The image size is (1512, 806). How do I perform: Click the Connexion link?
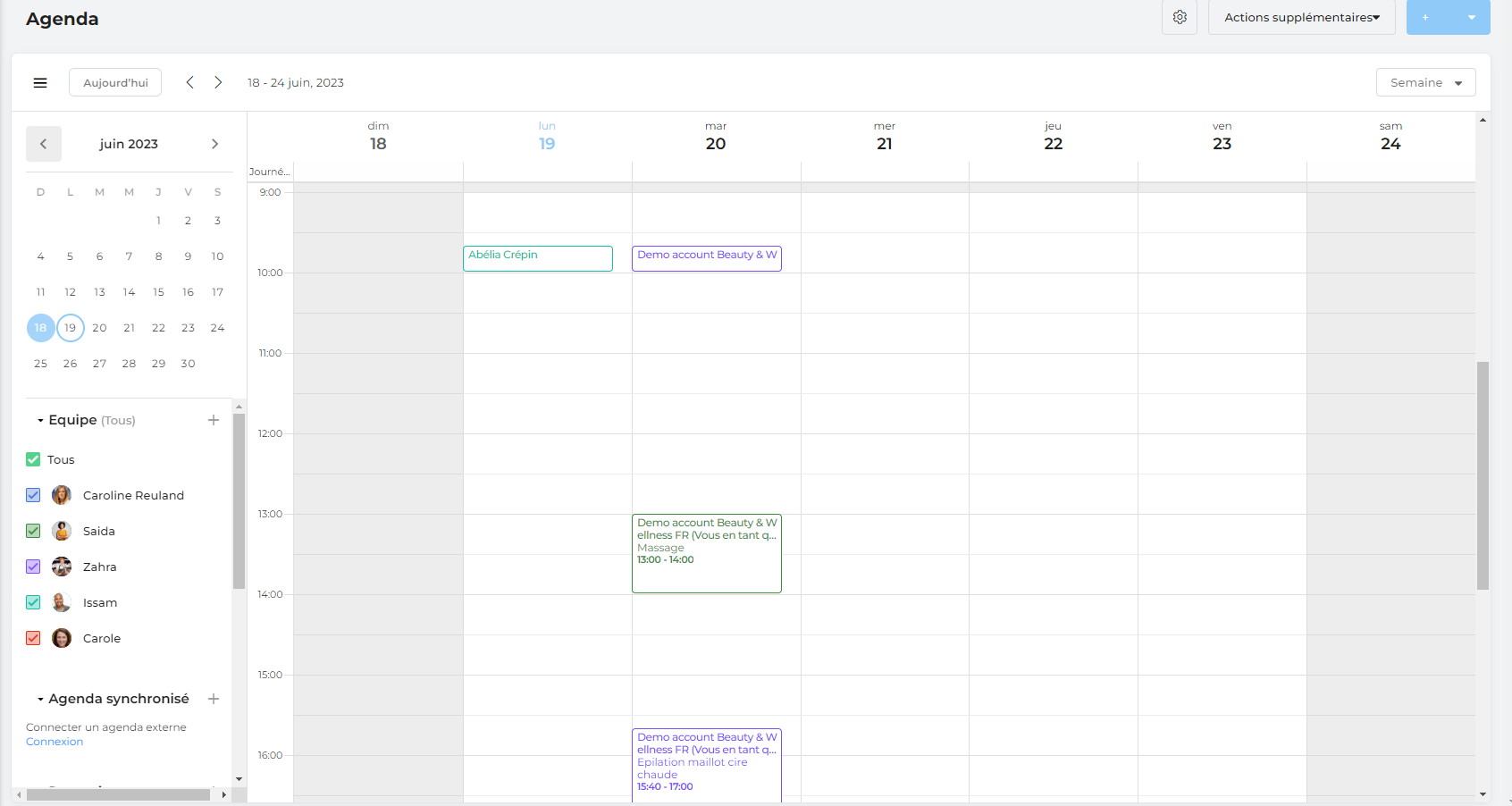(55, 742)
